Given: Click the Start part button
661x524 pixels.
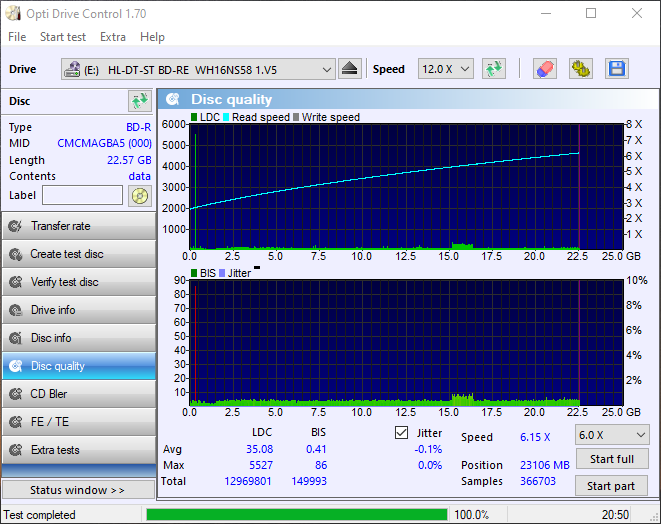Looking at the screenshot, I should (x=611, y=486).
